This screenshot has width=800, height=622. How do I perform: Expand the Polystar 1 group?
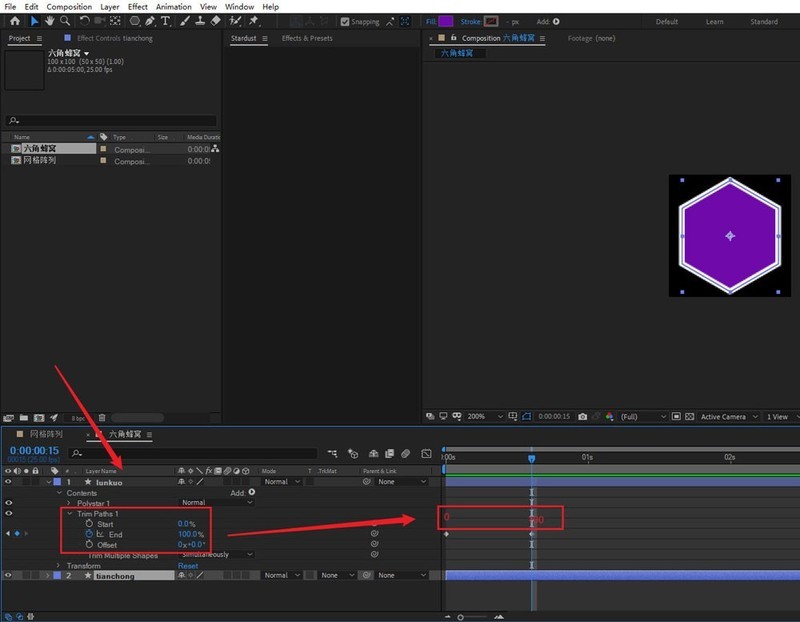tap(69, 503)
